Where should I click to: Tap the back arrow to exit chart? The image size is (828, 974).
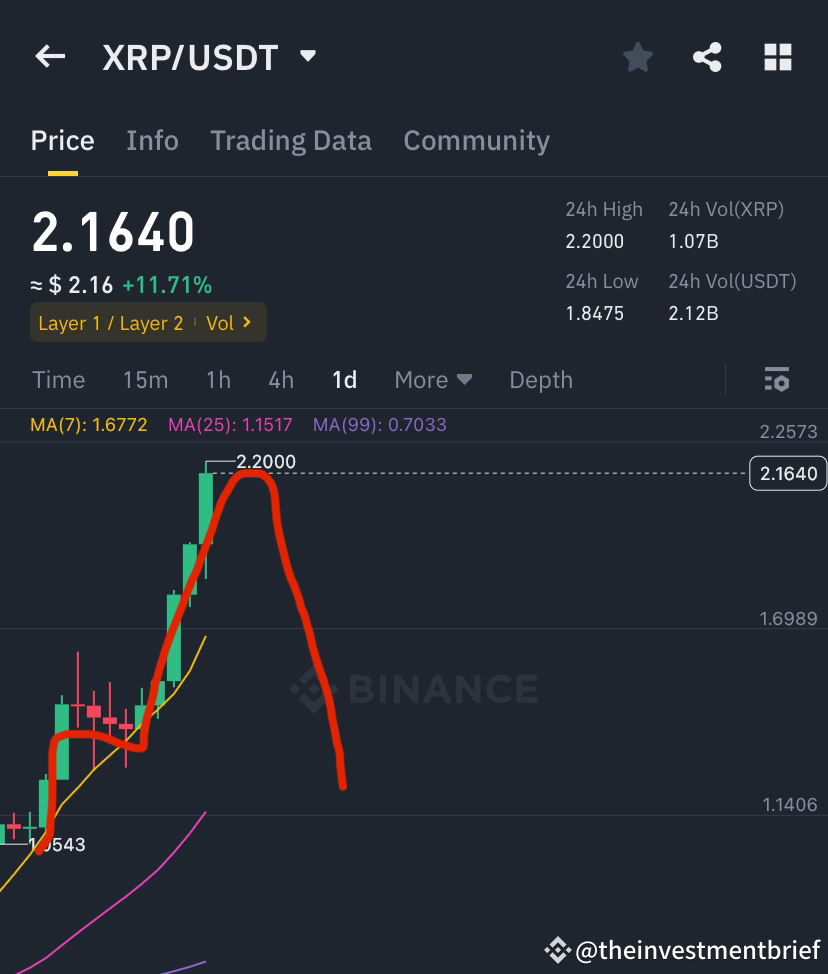[x=49, y=56]
